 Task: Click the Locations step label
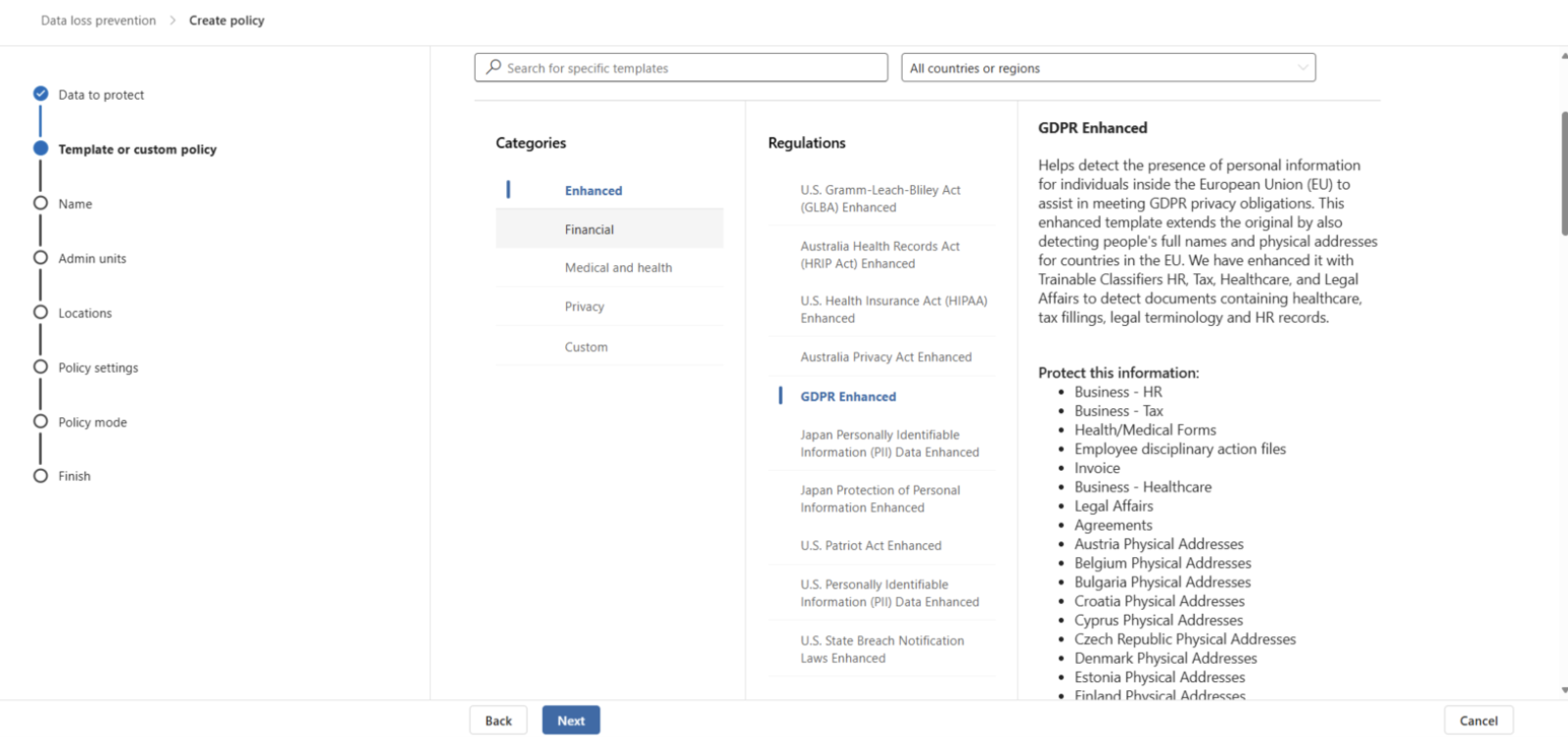pyautogui.click(x=85, y=313)
